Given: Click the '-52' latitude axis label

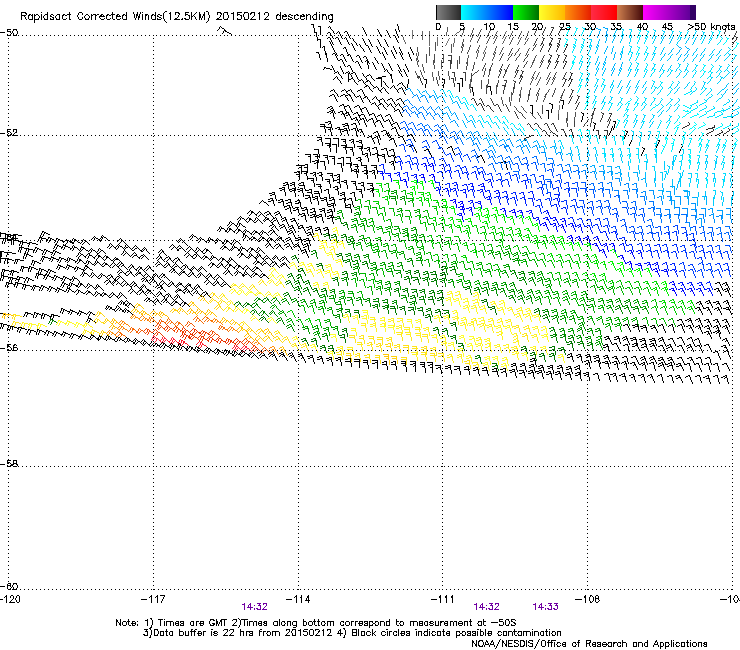Looking at the screenshot, I should point(9,133).
